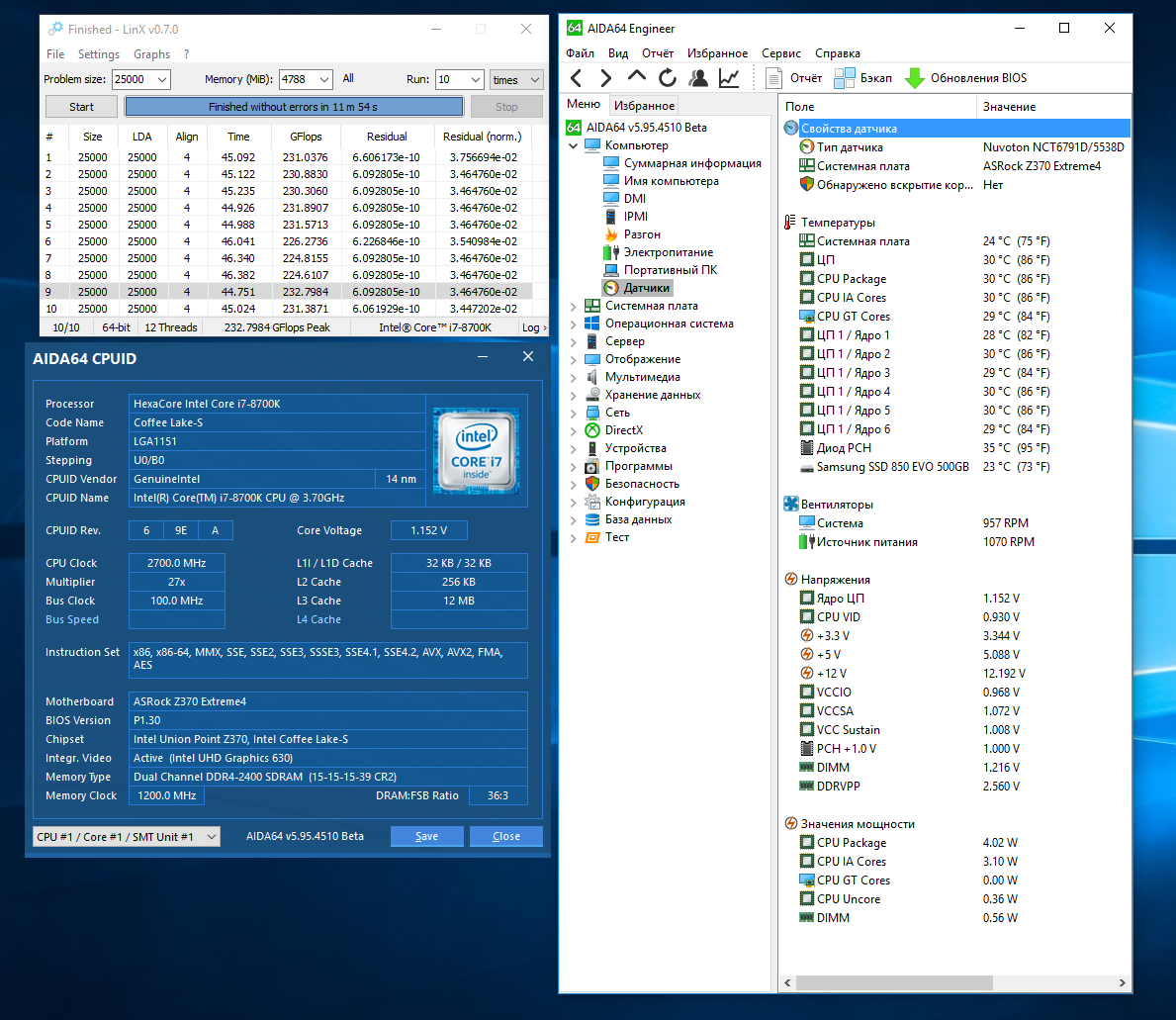Click the Stop button in LinX
Viewport: 1176px width, 1020px height.
506,107
